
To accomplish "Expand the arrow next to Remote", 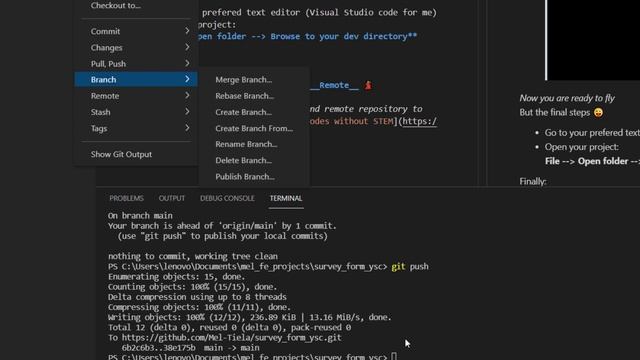I will click(x=187, y=96).
